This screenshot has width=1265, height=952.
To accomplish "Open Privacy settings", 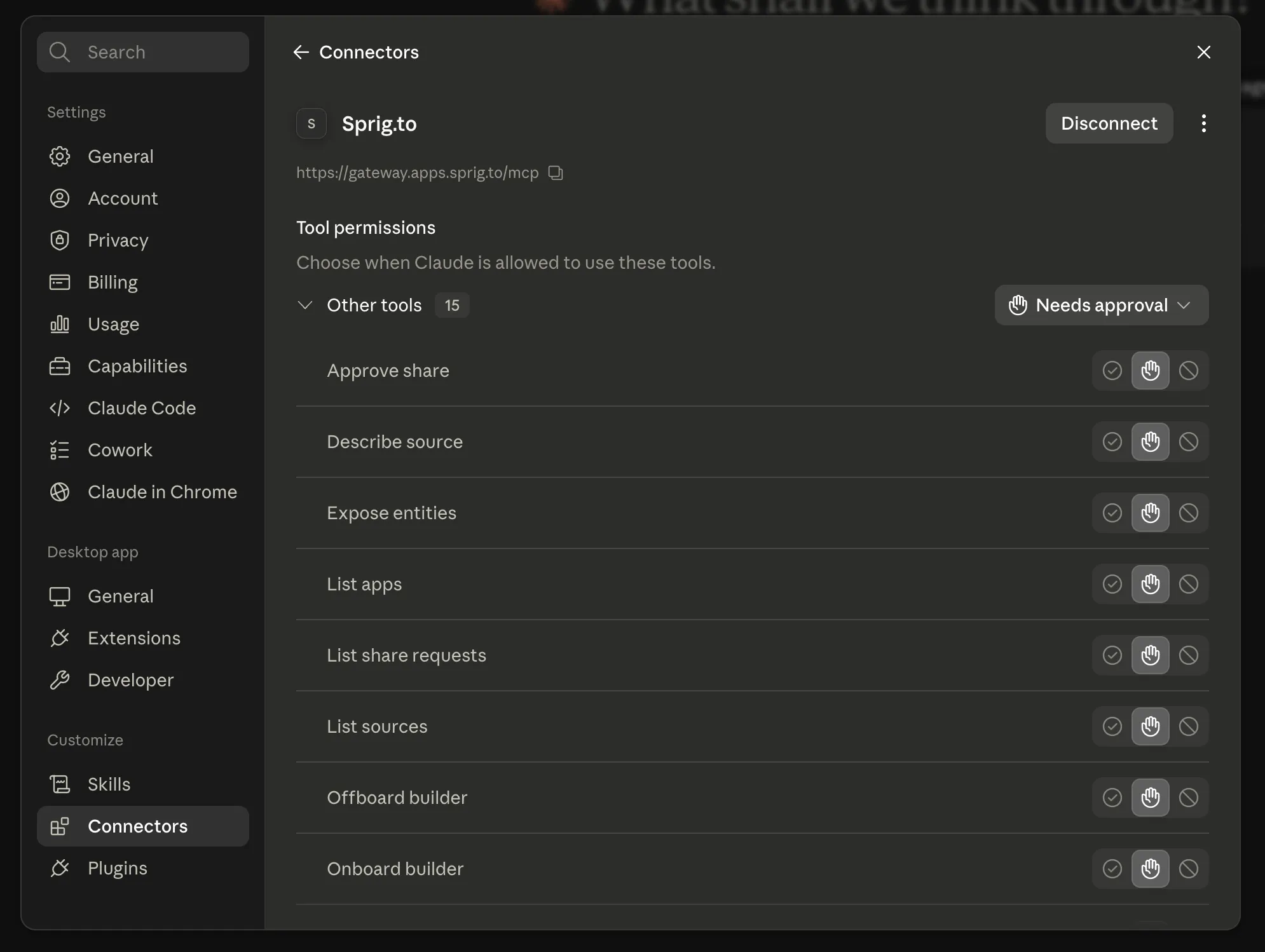I will pyautogui.click(x=143, y=240).
